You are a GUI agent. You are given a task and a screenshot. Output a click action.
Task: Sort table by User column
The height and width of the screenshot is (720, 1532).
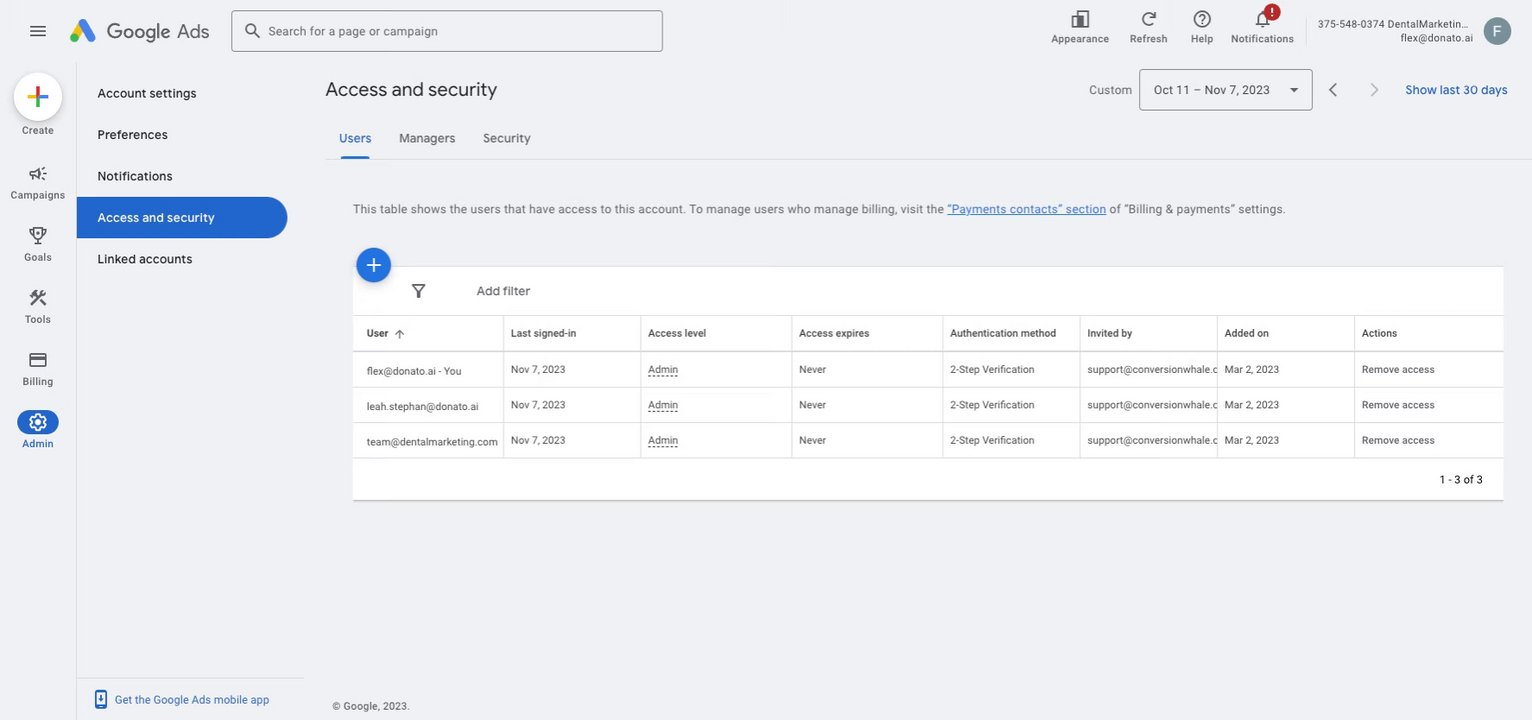tap(378, 333)
